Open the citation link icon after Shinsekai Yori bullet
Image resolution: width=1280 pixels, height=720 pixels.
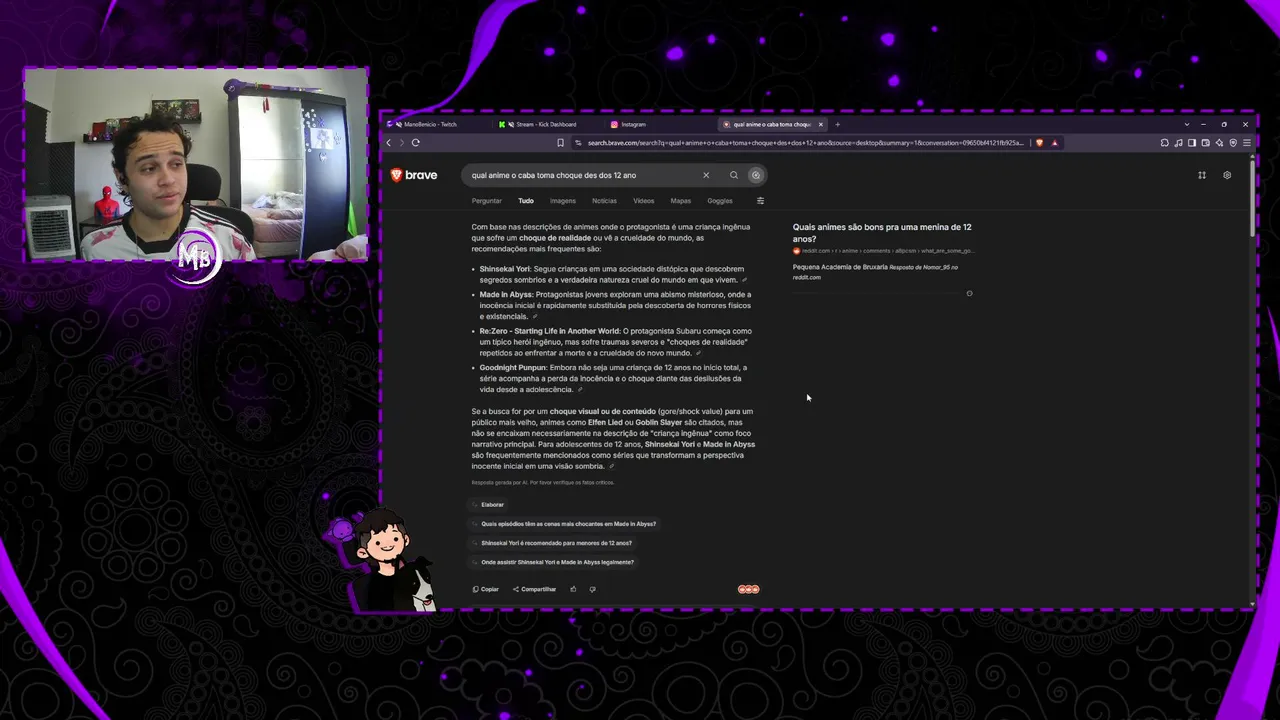pos(744,280)
